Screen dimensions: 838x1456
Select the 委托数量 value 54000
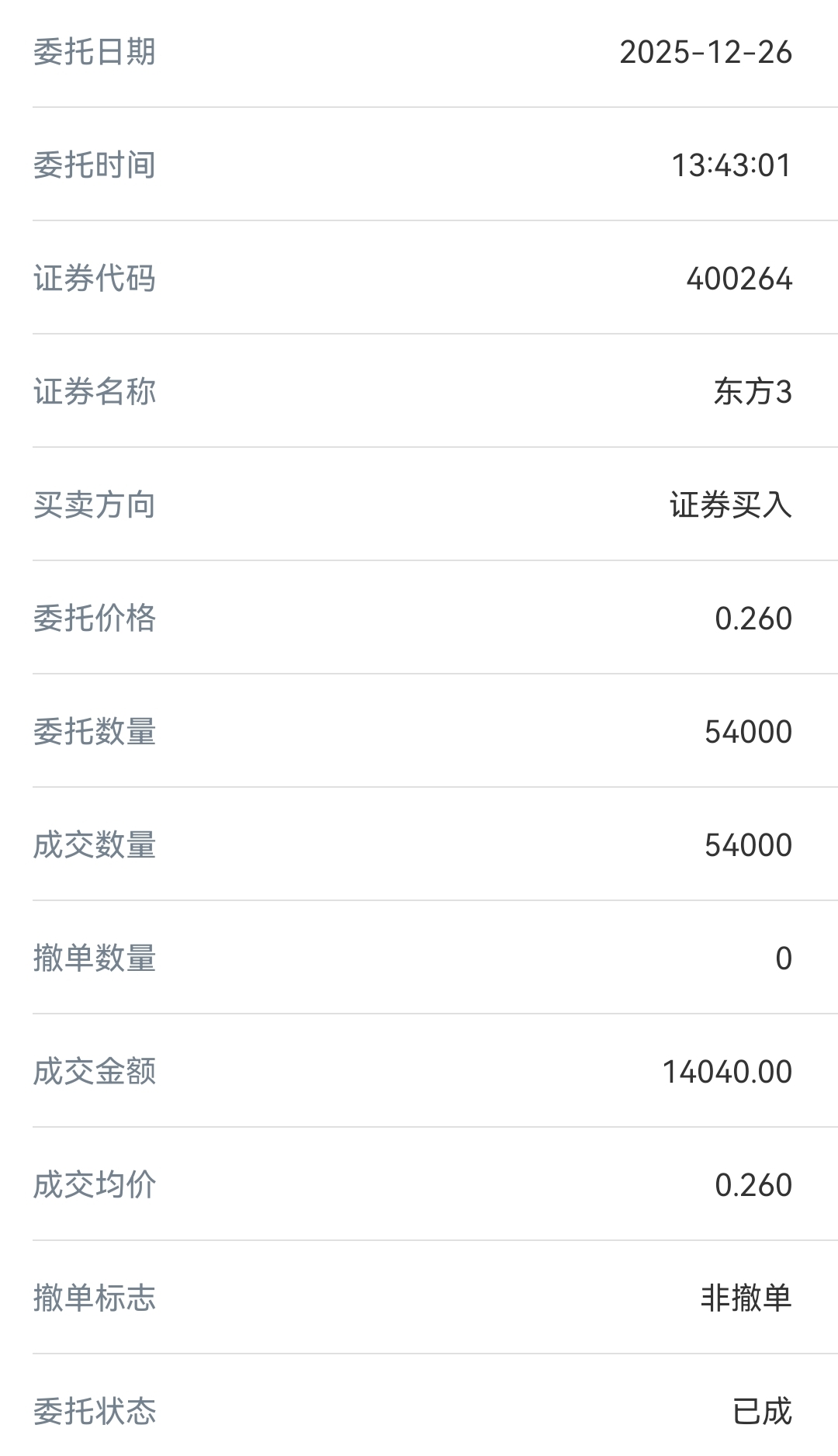click(748, 733)
